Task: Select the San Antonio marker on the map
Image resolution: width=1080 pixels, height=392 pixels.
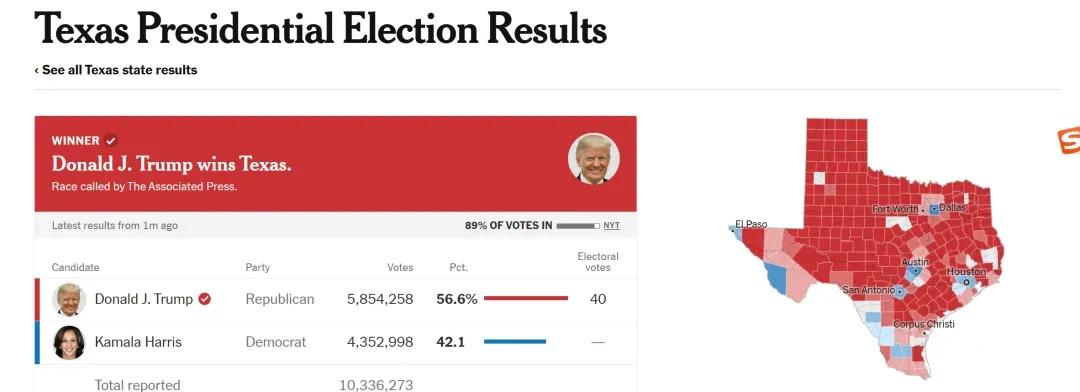Action: click(898, 291)
